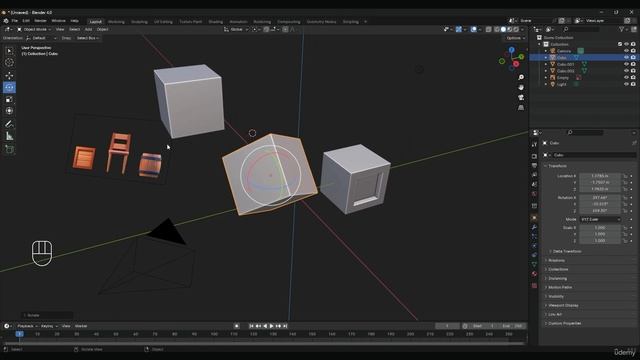
Task: Select the Scale tool
Action: pyautogui.click(x=9, y=99)
